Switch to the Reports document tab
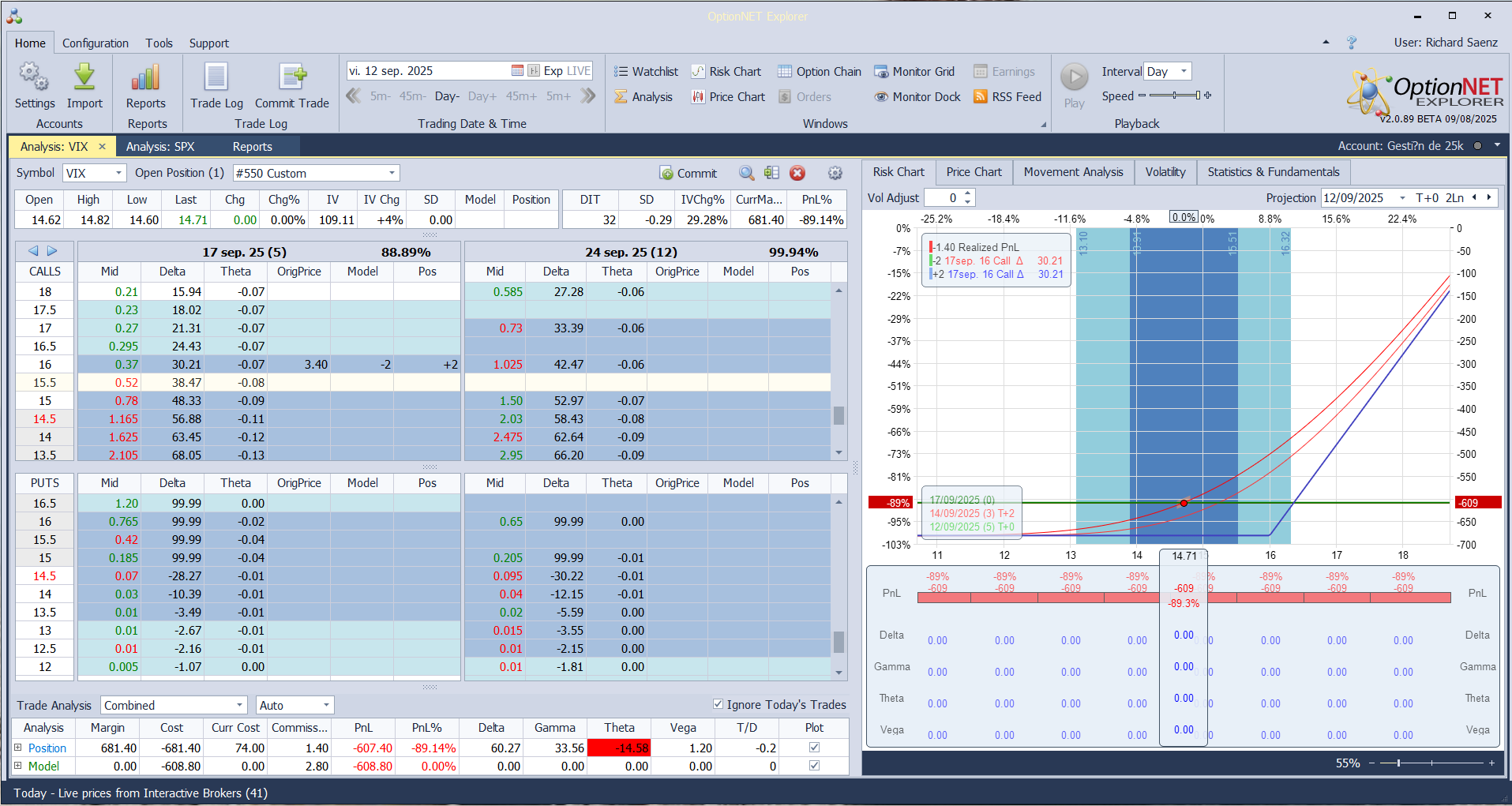This screenshot has height=806, width=1512. tap(252, 146)
